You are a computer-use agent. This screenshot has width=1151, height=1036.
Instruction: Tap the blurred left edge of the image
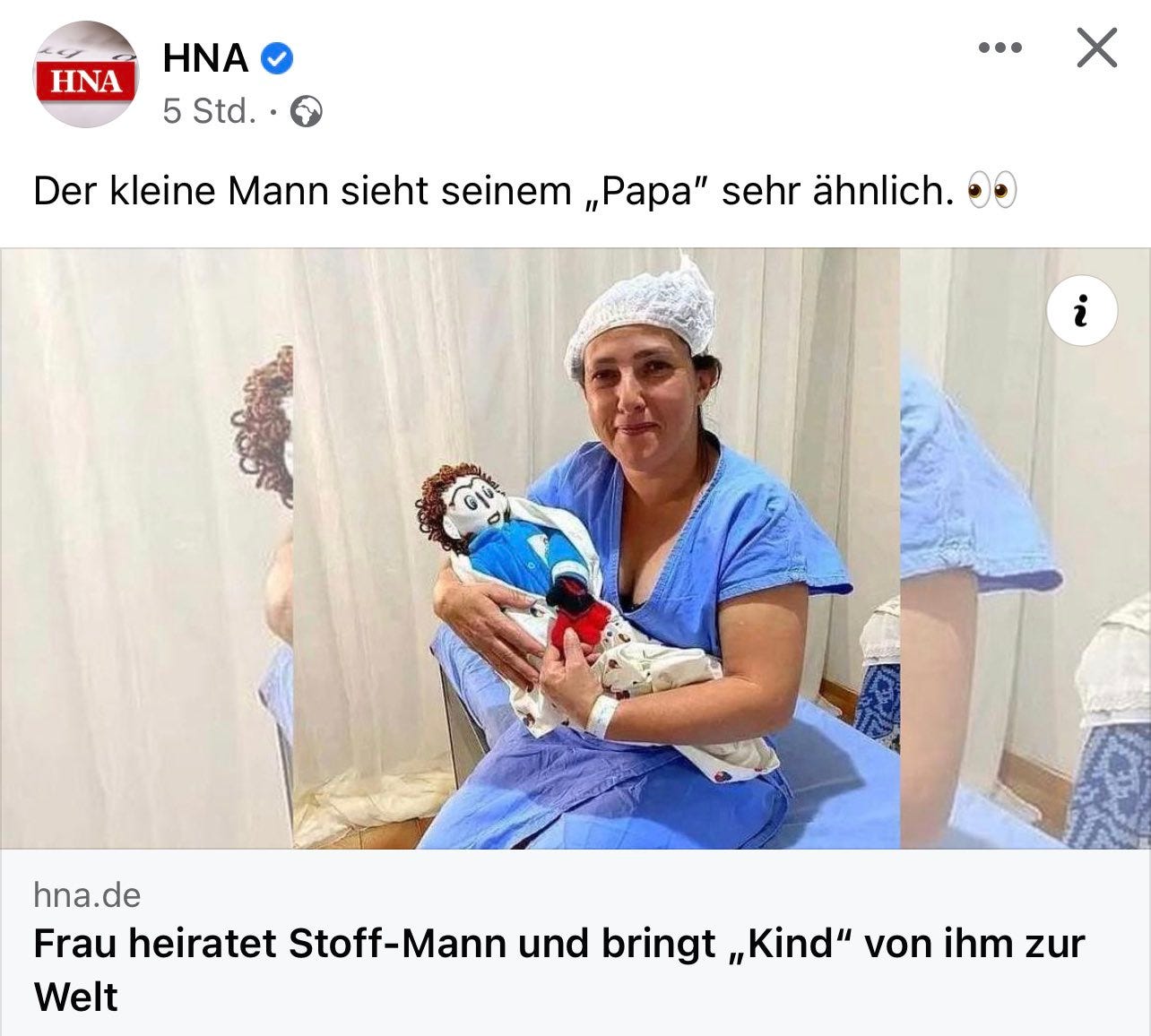[x=146, y=548]
